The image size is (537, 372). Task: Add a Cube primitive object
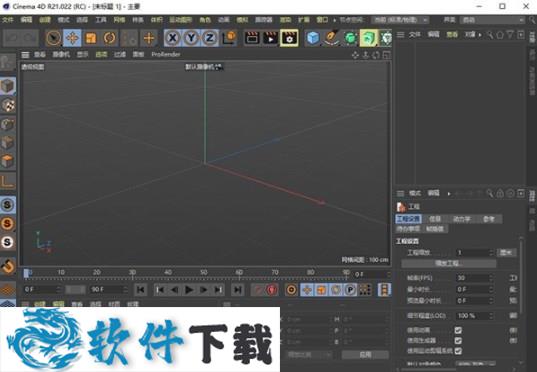(313, 38)
